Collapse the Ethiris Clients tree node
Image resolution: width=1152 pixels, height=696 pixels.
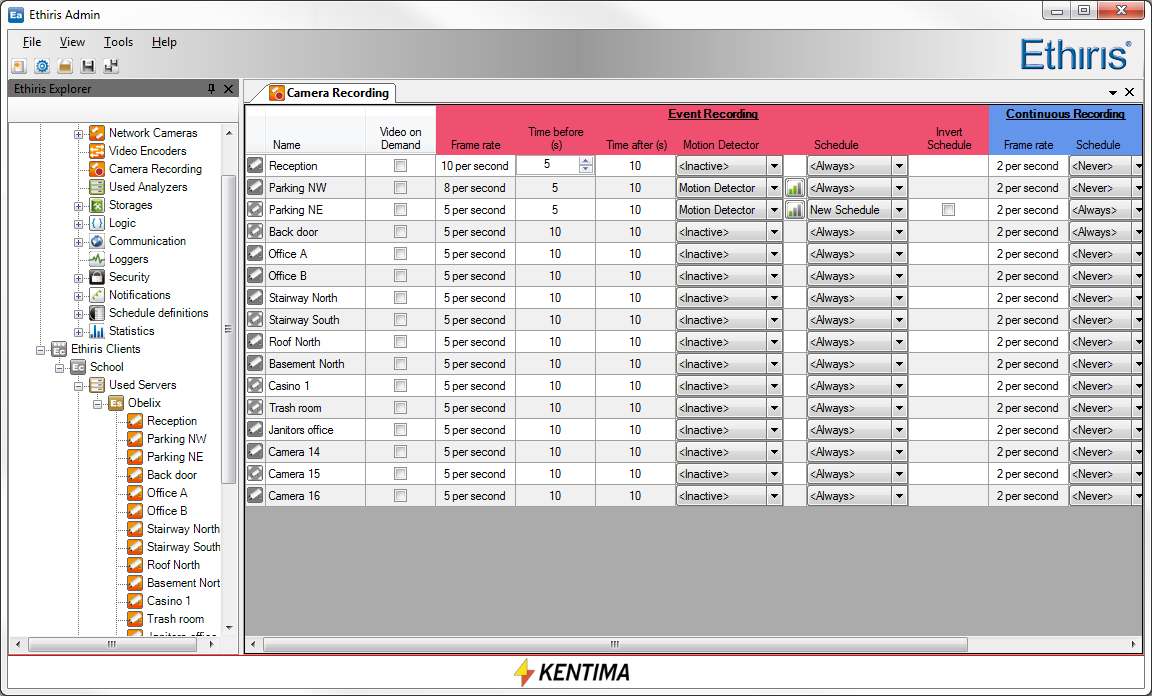[x=40, y=350]
